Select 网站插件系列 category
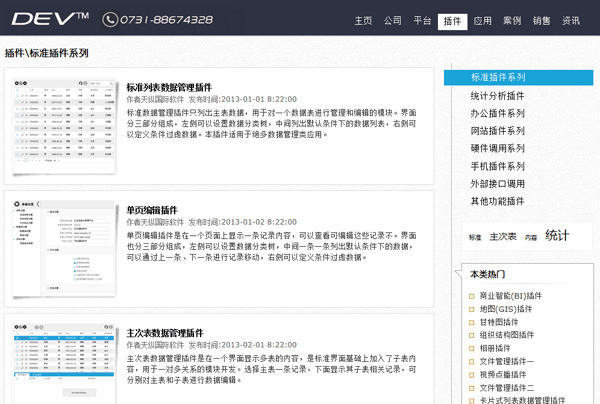This screenshot has height=404, width=600. click(497, 131)
